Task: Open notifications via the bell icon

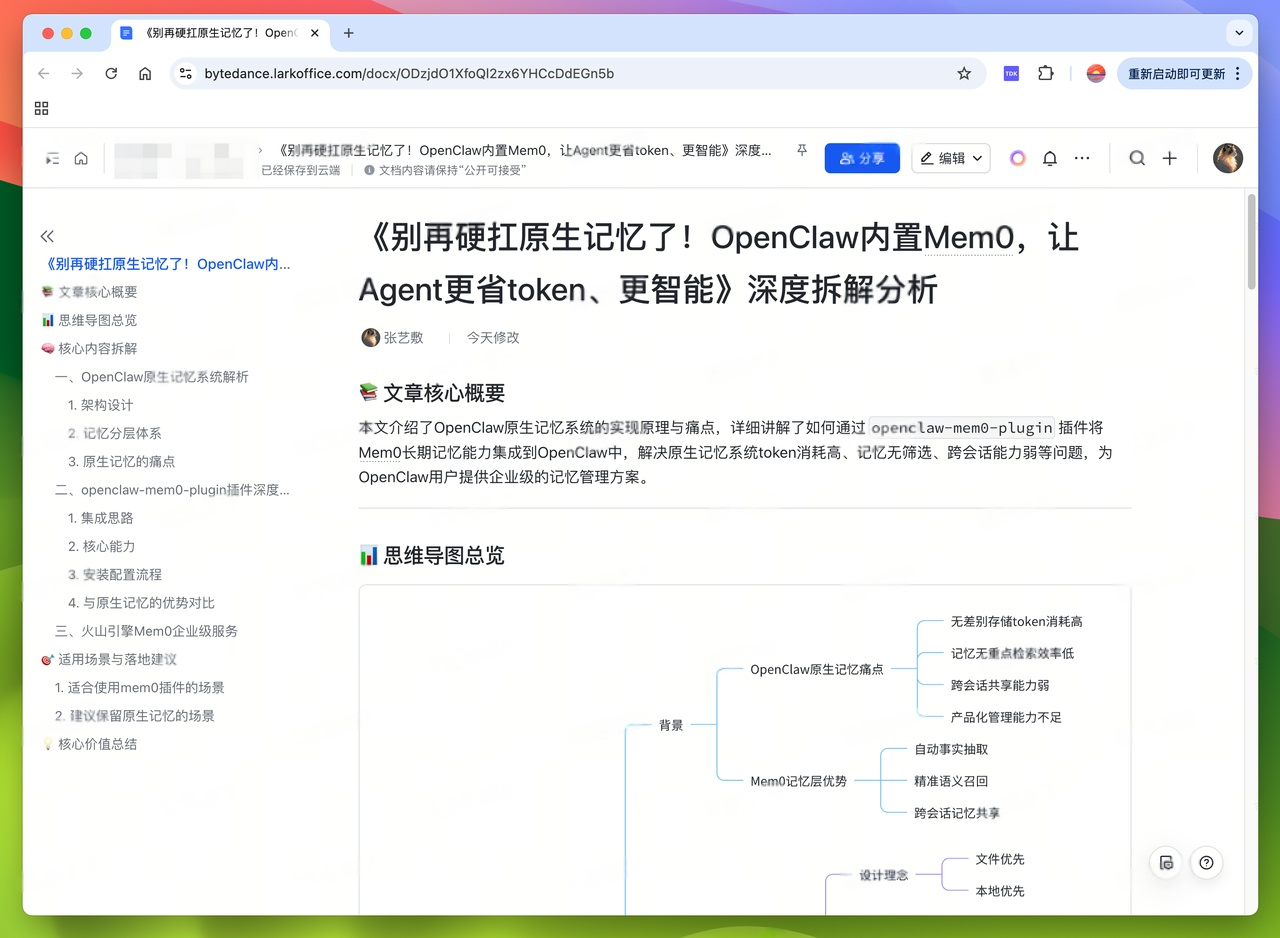Action: [1049, 158]
